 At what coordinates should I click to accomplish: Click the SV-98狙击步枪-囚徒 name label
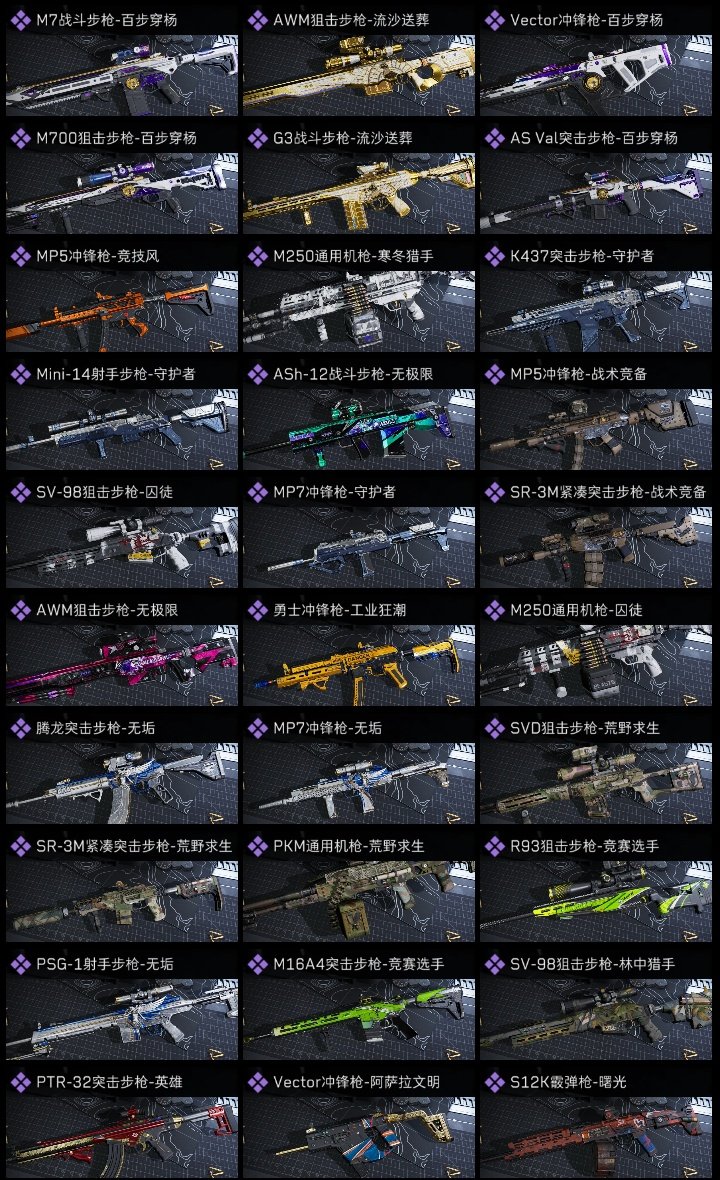[x=105, y=492]
